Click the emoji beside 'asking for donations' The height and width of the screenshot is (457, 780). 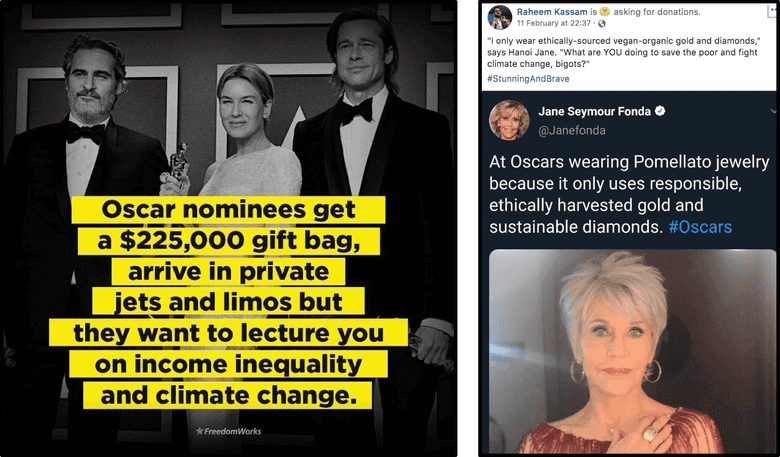[604, 11]
